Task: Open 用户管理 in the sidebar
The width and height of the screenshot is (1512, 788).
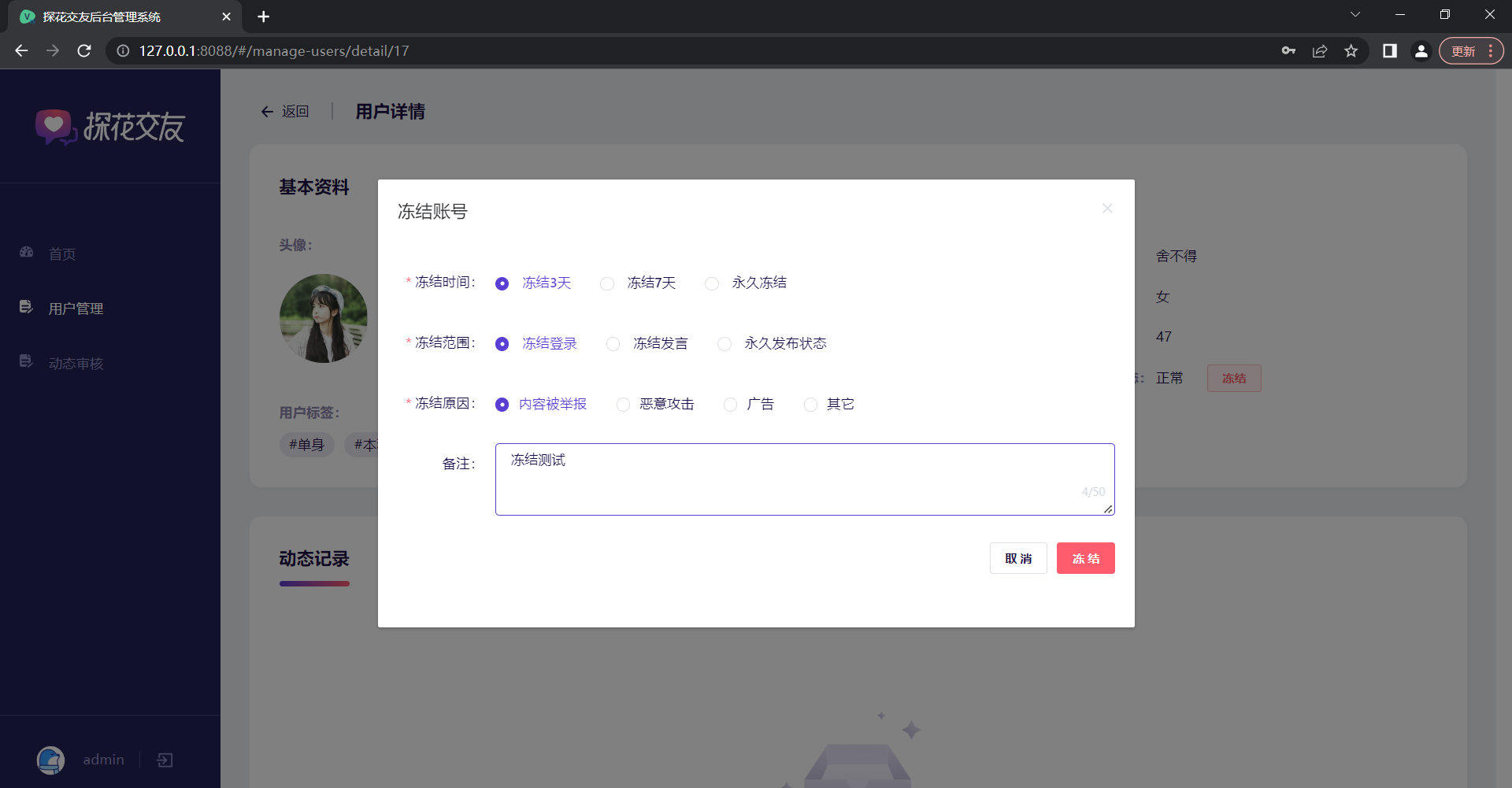Action: coord(76,309)
